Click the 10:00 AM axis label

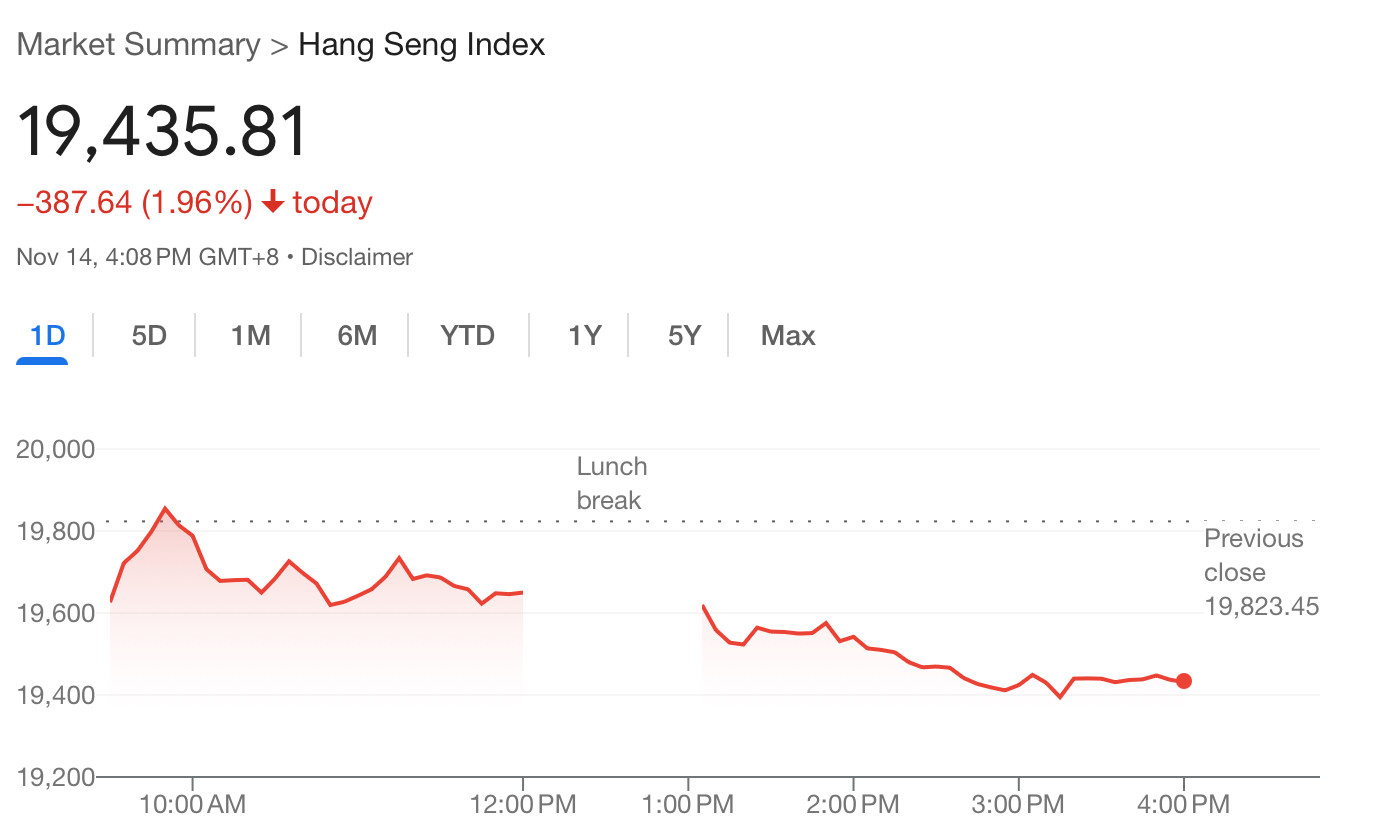click(193, 804)
